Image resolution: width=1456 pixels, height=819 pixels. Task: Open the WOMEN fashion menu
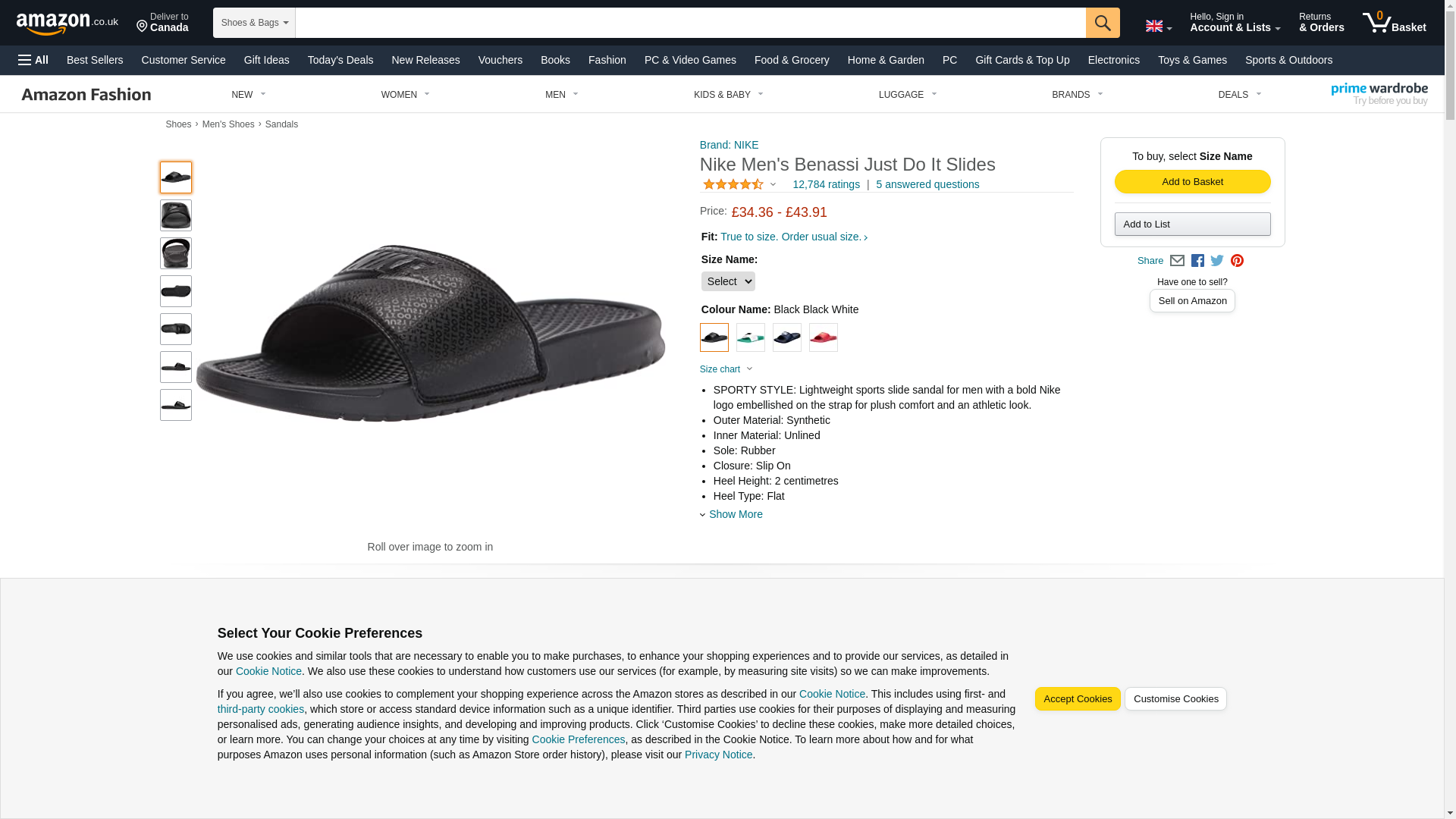pos(405,95)
